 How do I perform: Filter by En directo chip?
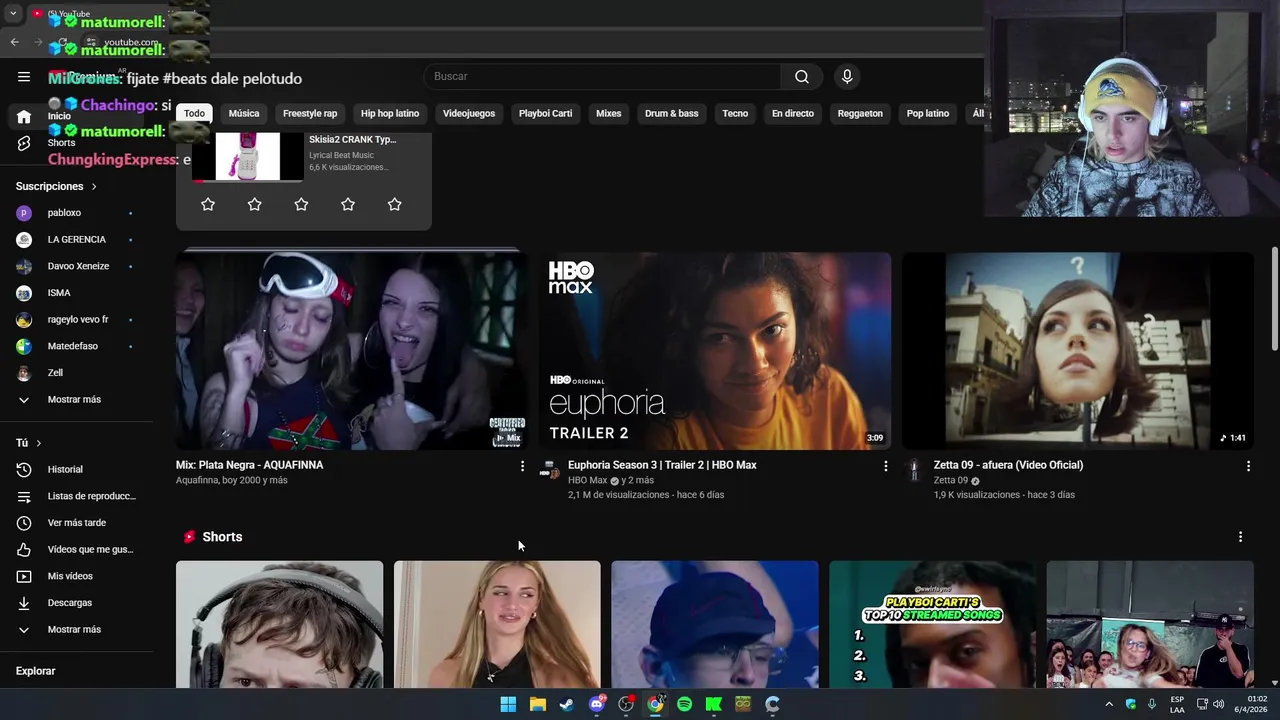793,113
